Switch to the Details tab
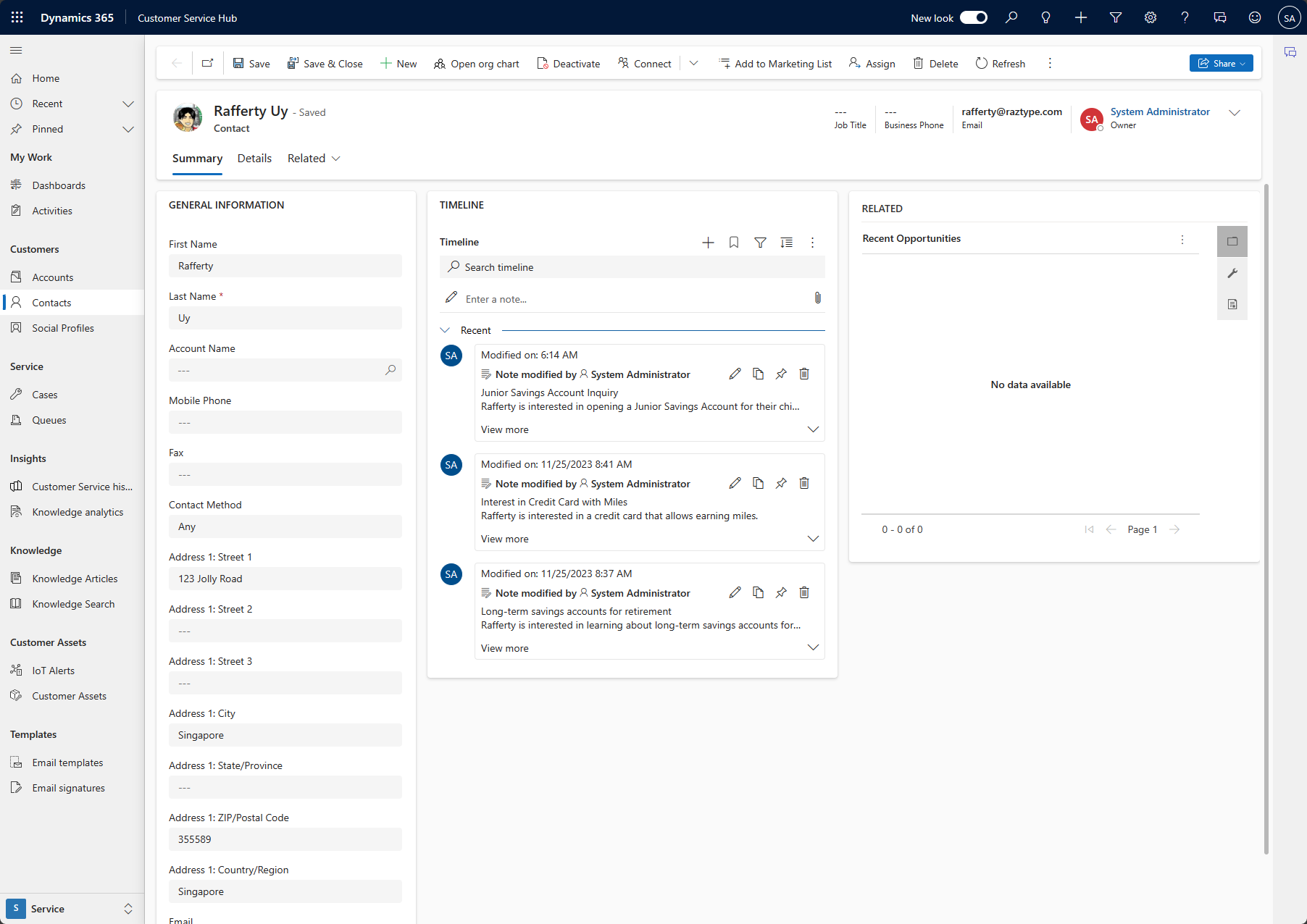Image resolution: width=1307 pixels, height=924 pixels. pos(254,158)
